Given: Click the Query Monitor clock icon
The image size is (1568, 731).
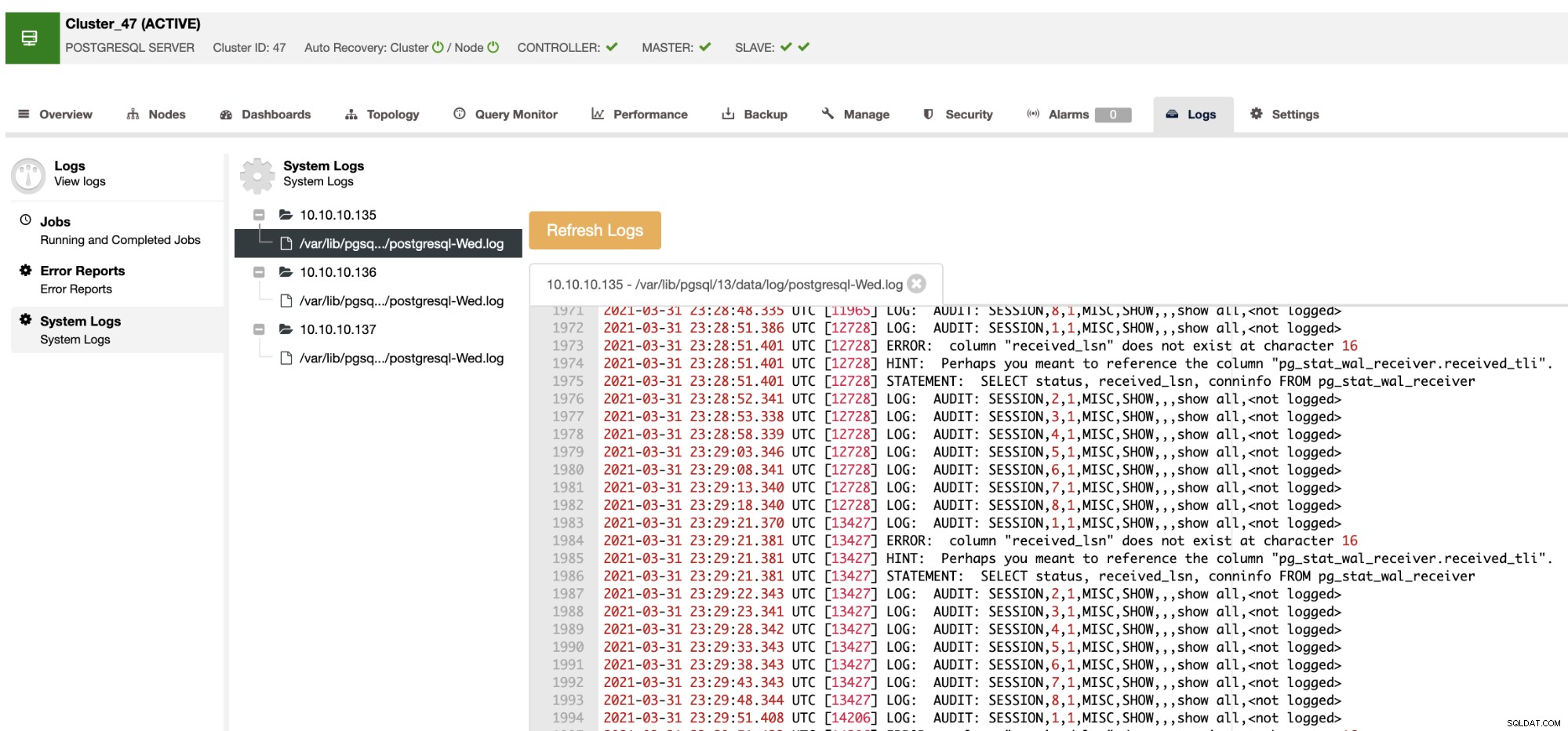Looking at the screenshot, I should pos(460,114).
